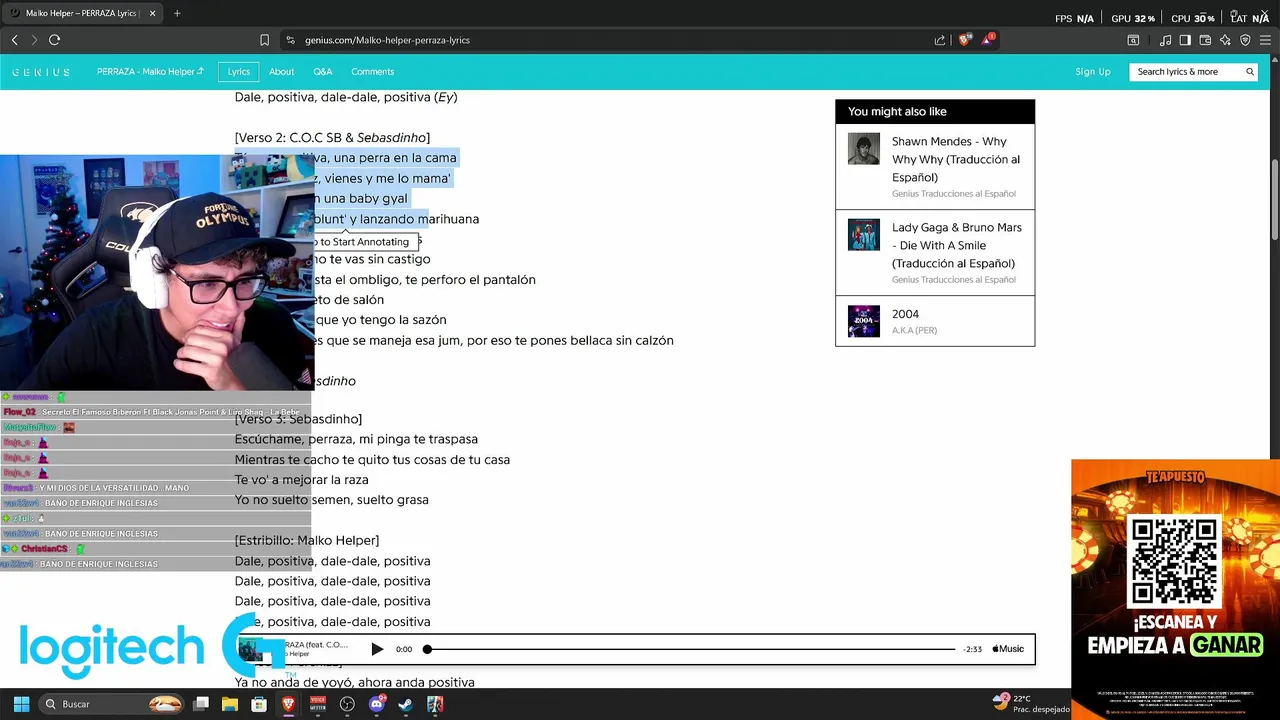Click the PERRAZA cover art in the player
This screenshot has height=720, width=1280.
(250, 649)
